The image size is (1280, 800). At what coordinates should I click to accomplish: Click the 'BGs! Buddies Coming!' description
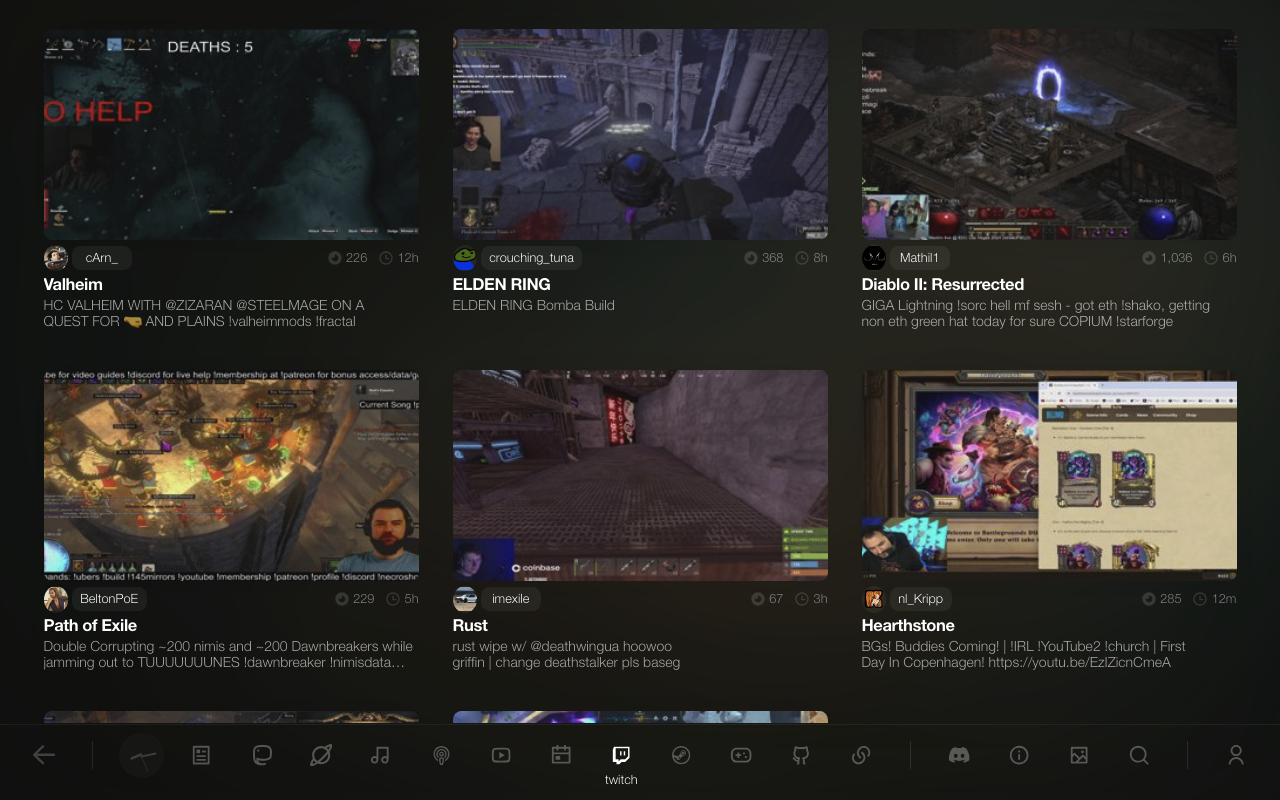pos(1023,654)
